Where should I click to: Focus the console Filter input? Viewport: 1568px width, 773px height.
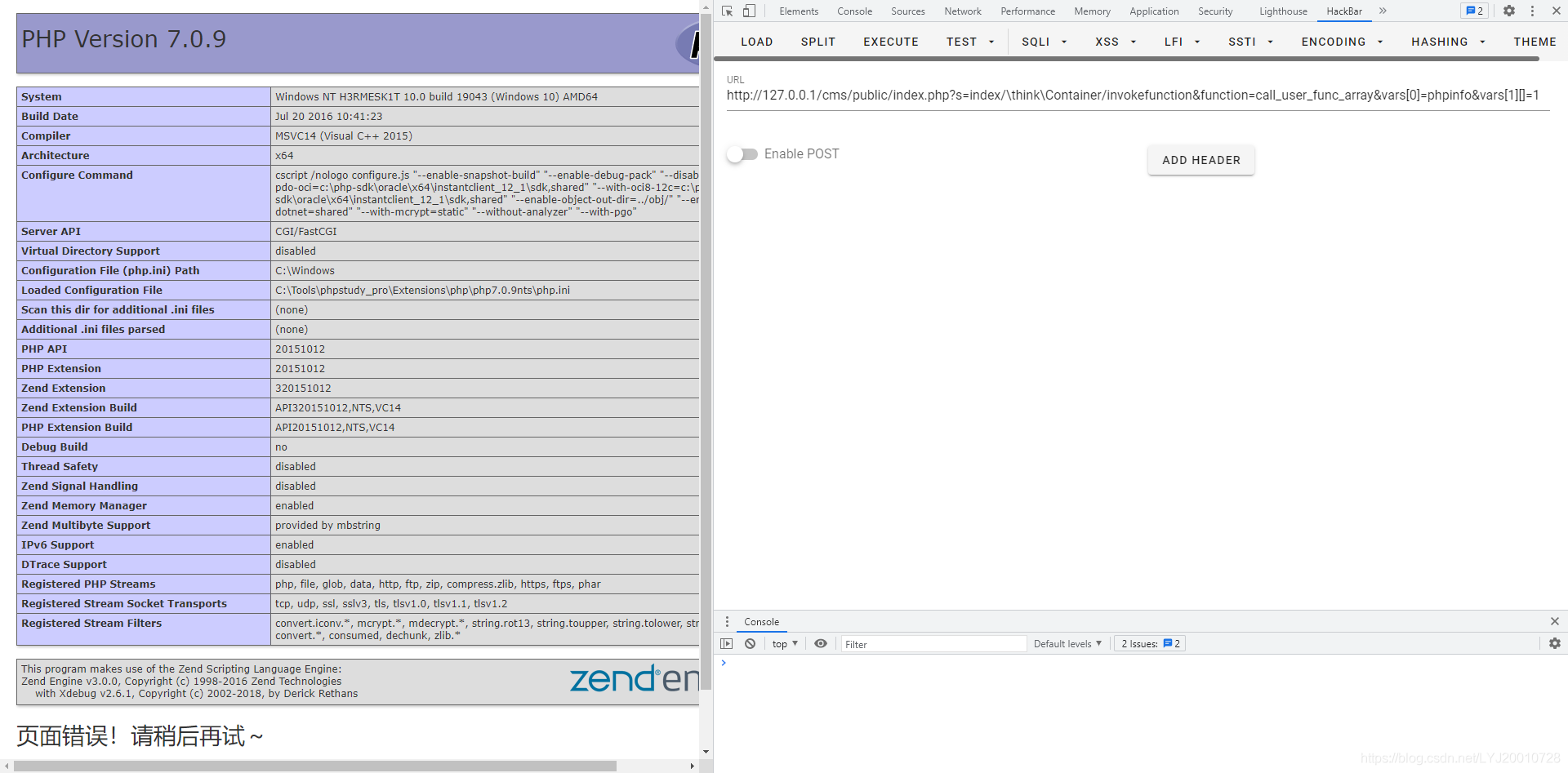coord(933,644)
